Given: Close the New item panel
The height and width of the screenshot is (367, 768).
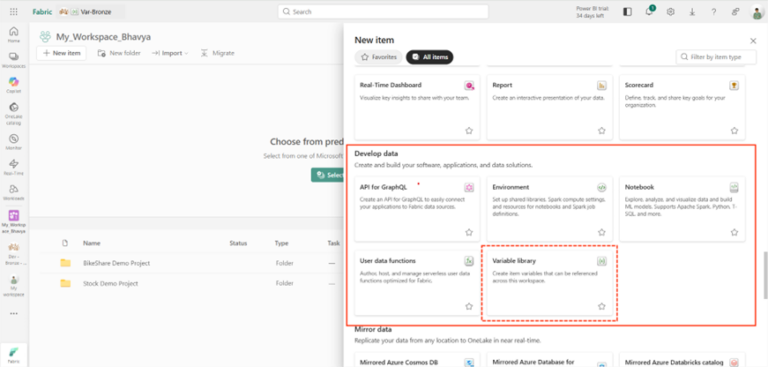Looking at the screenshot, I should point(753,41).
